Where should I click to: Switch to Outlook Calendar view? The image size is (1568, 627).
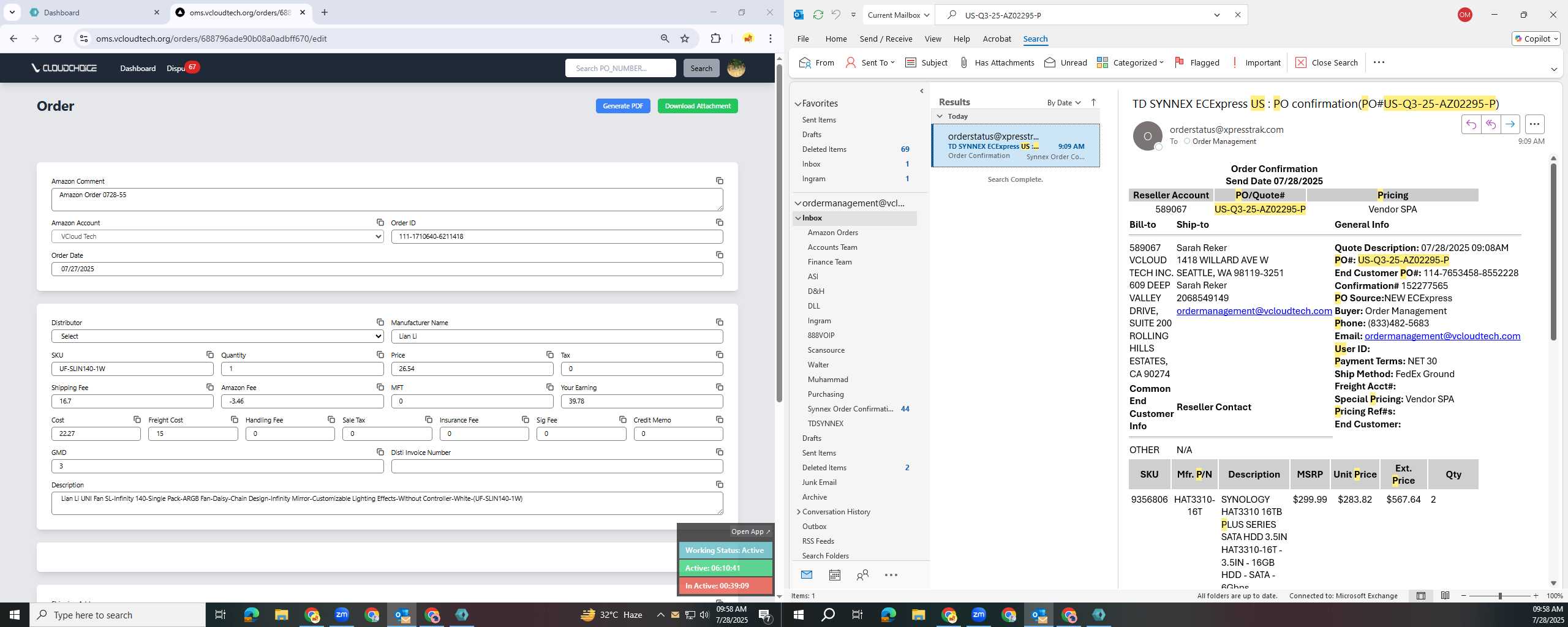834,575
